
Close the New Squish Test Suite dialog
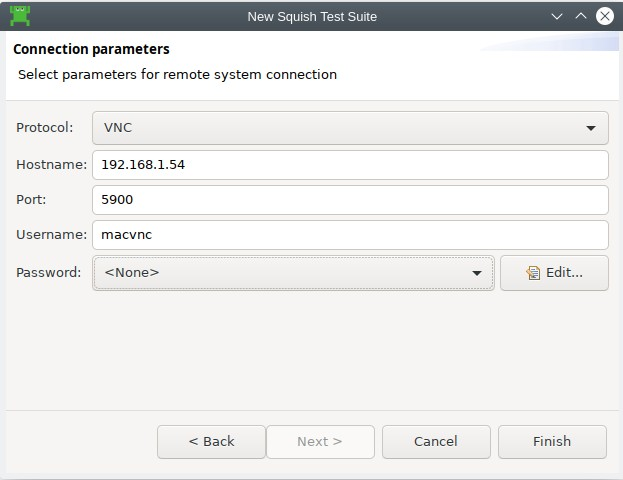coord(603,16)
